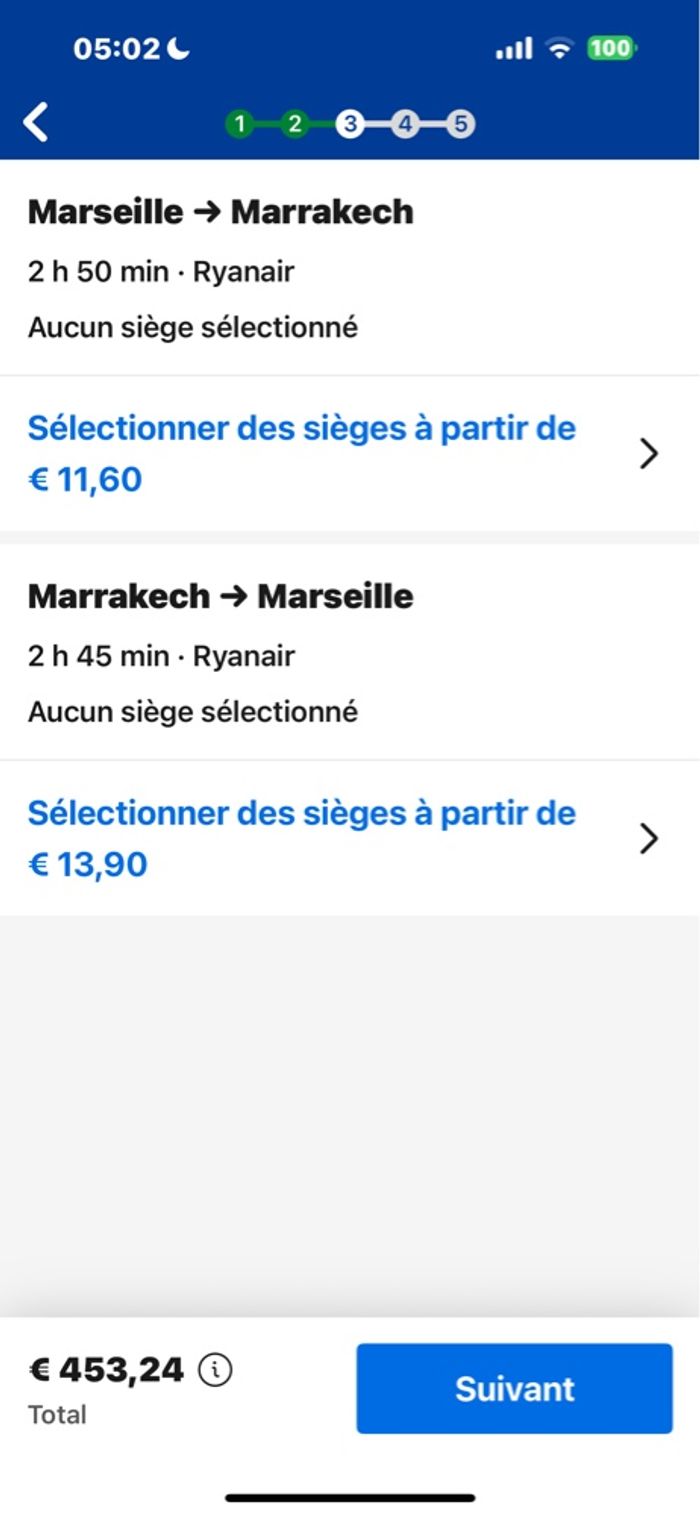Tap the back arrow icon

pos(36,122)
